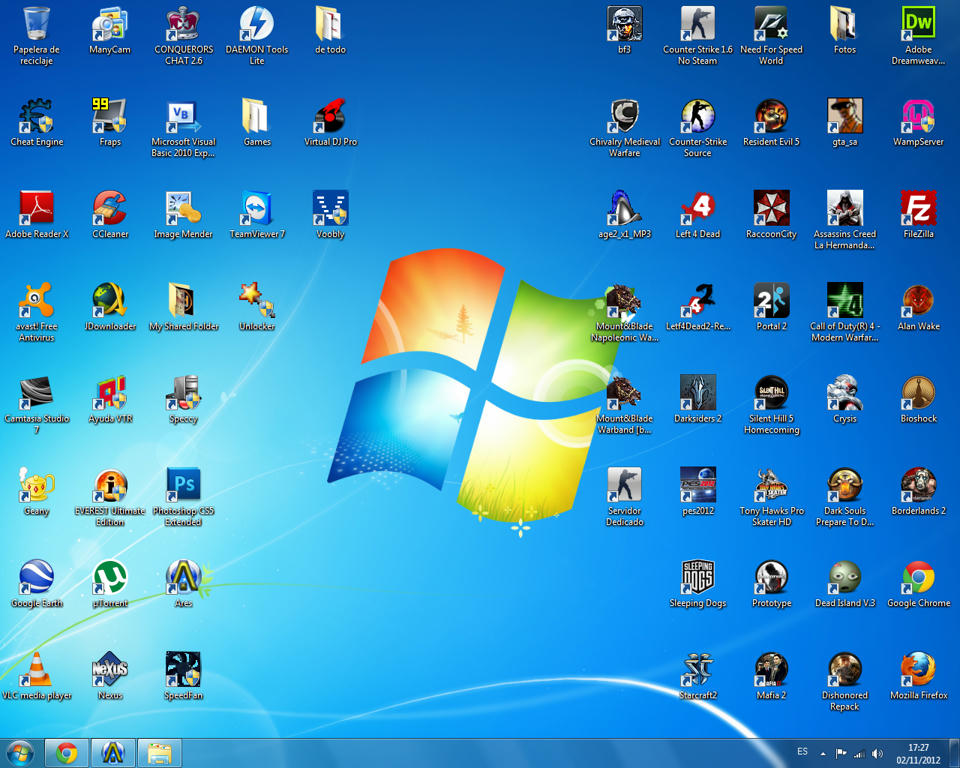Screen dimensions: 960x768
Task: Select the JDownloader desktop shortcut
Action: click(x=110, y=301)
